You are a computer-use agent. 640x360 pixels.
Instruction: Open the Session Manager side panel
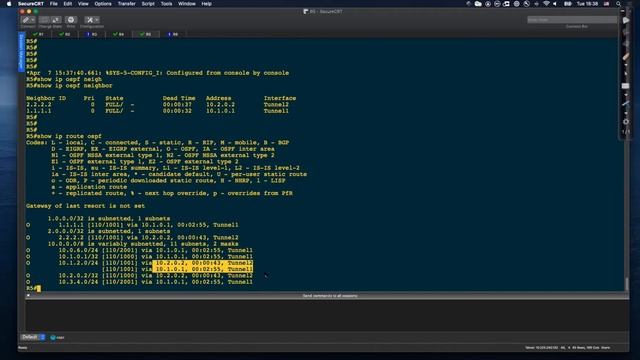[x=21, y=52]
